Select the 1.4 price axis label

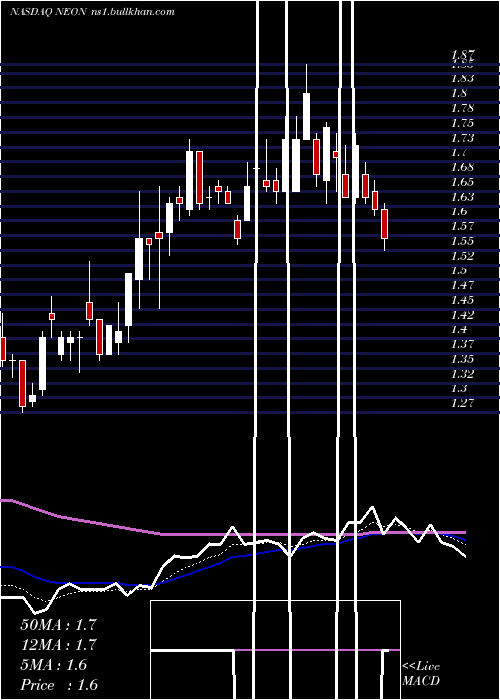click(x=459, y=329)
